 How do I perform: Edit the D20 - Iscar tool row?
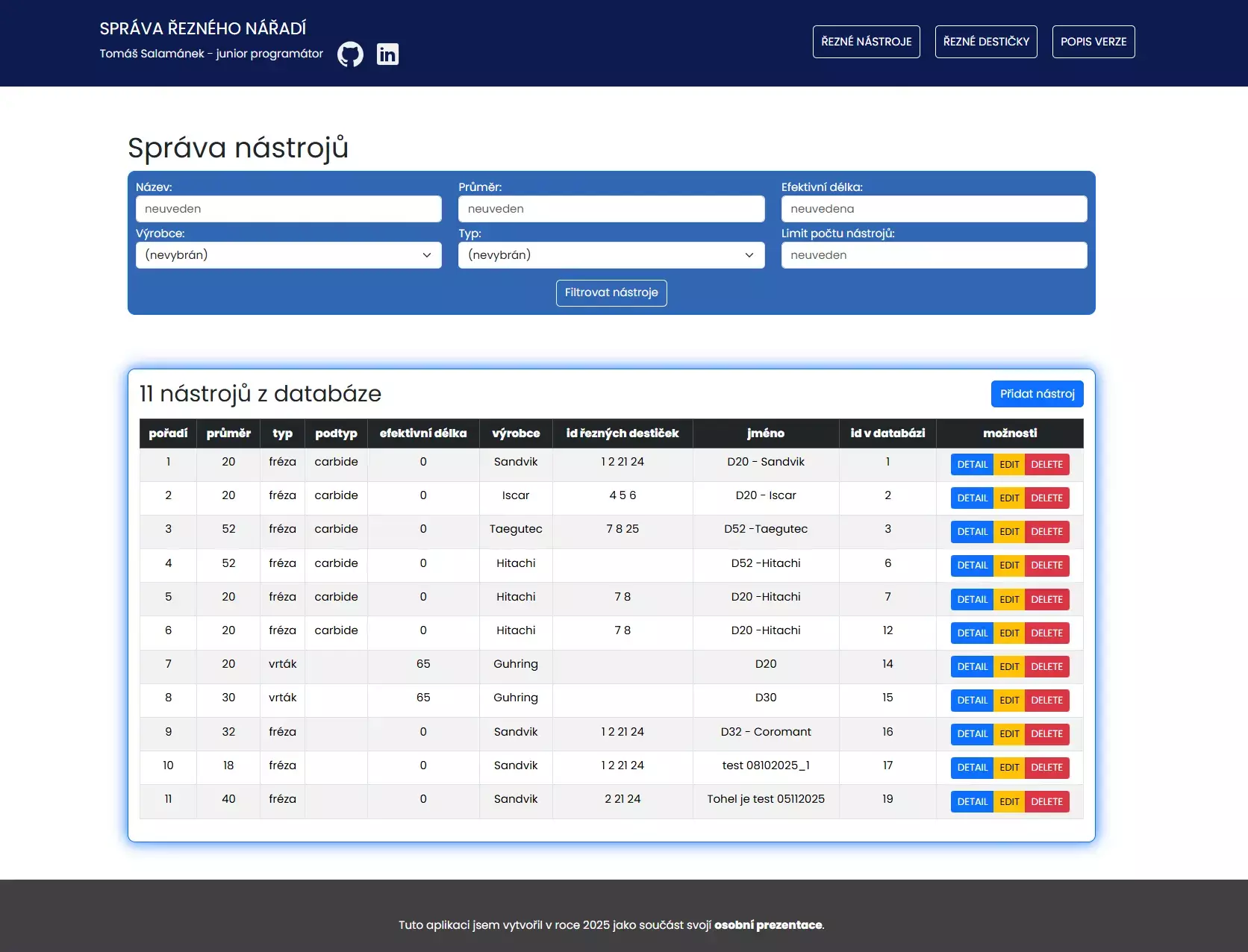click(x=1009, y=498)
